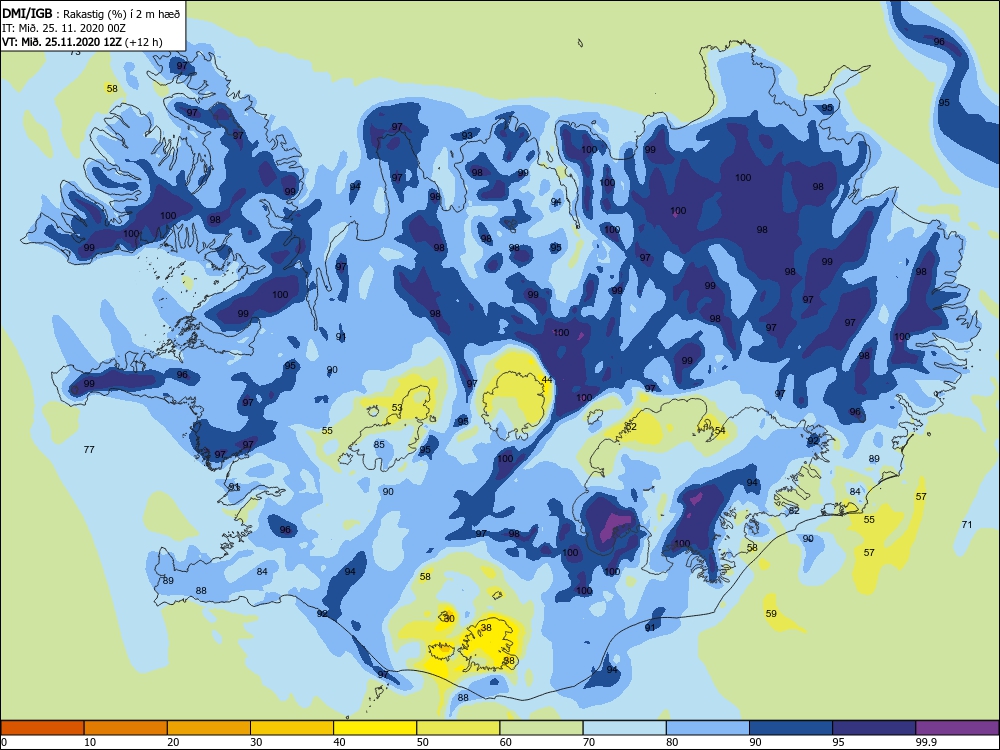Click the legend tick label 99.9
Screen dimensions: 1000x750
click(x=926, y=742)
